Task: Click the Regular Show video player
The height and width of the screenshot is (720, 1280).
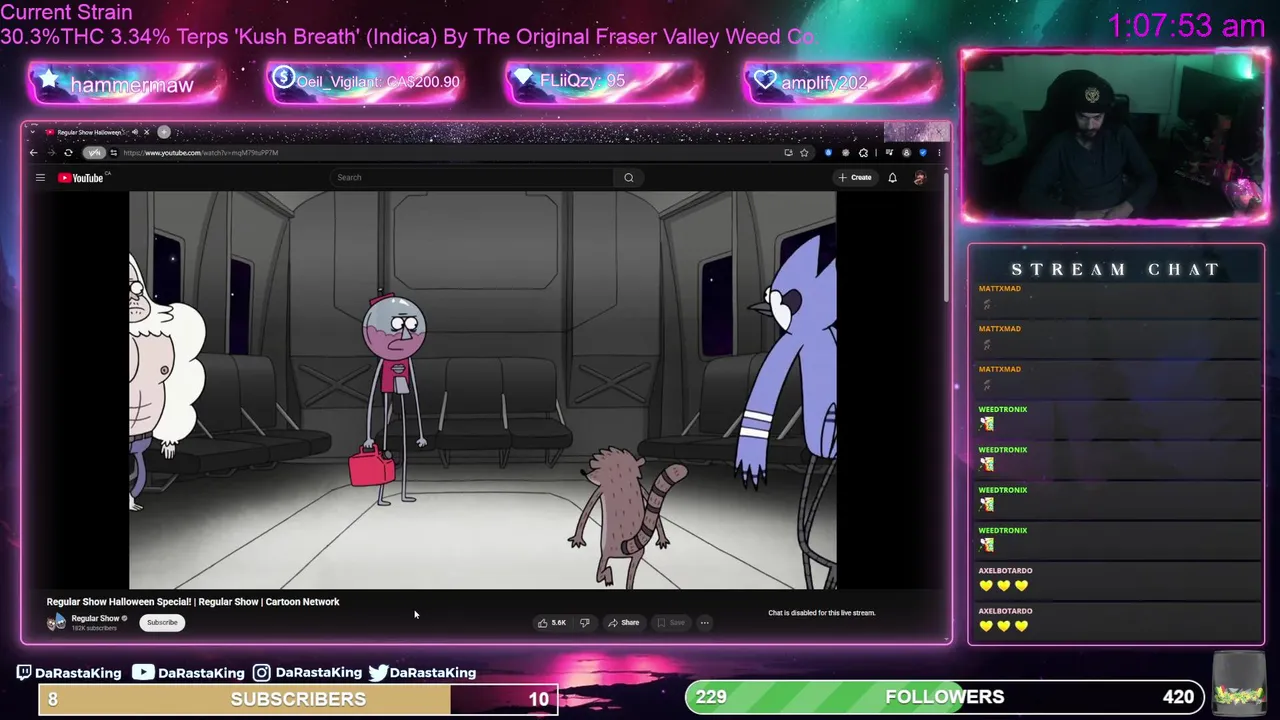Action: (482, 390)
